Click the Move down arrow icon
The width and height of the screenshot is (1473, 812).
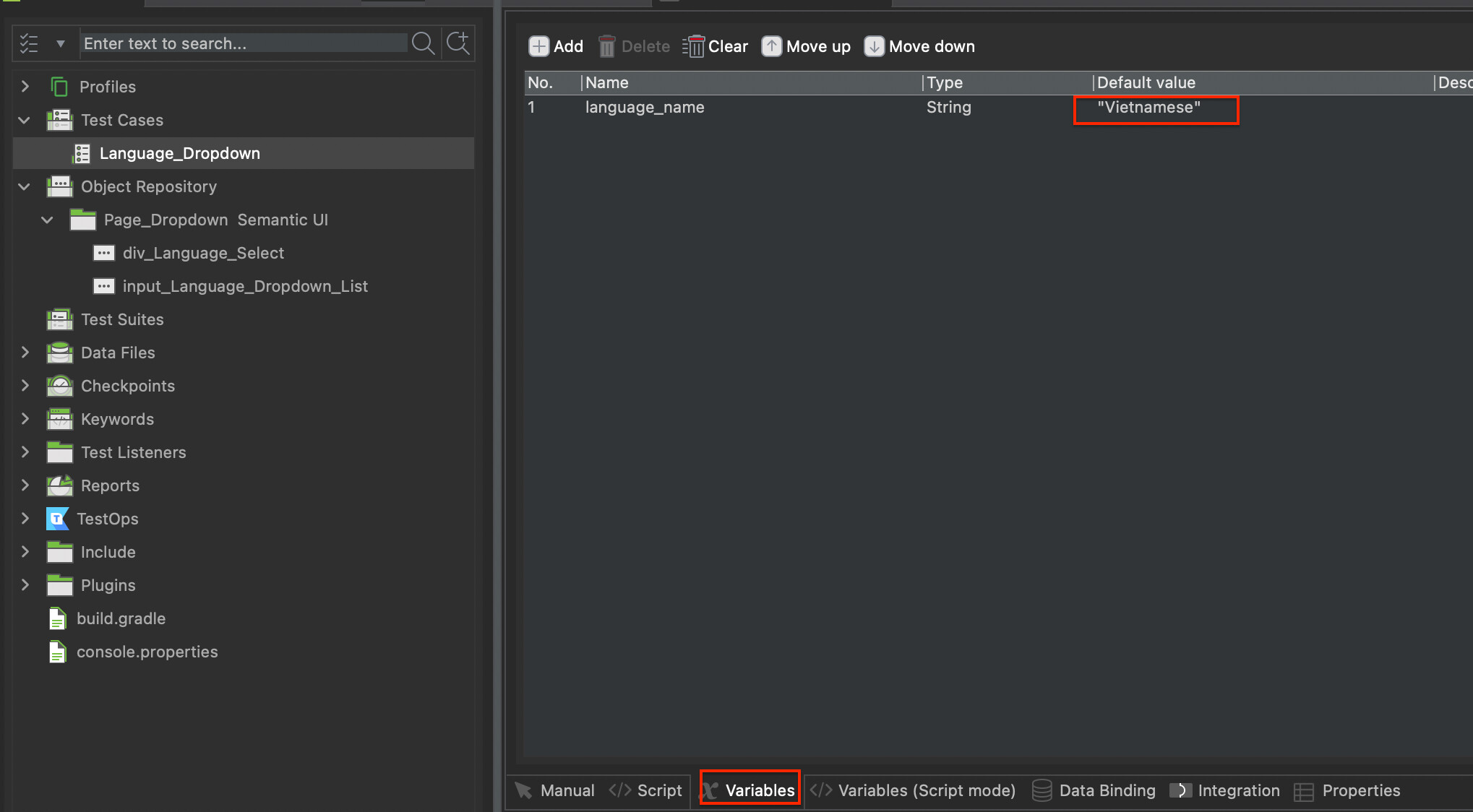click(875, 46)
